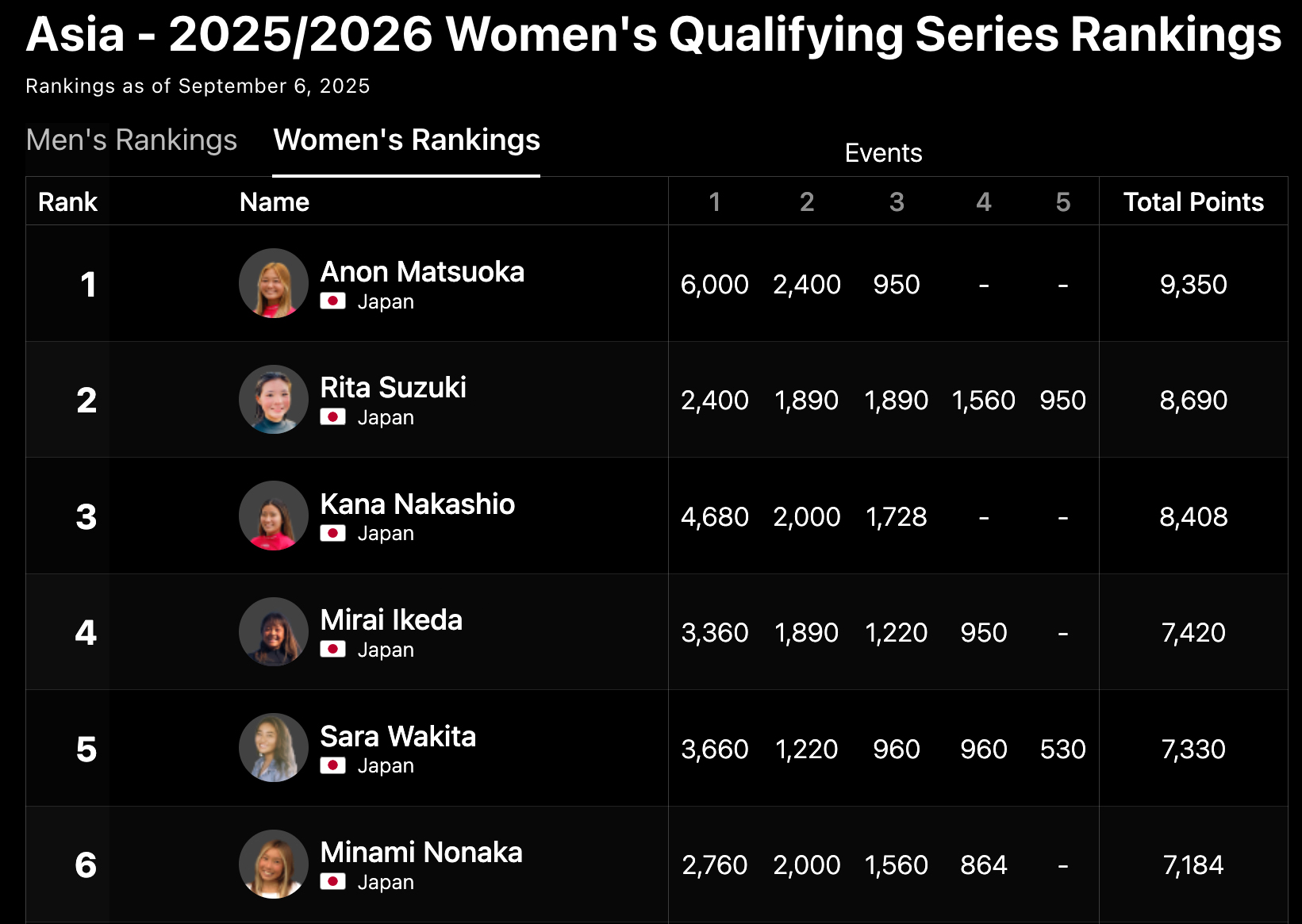The height and width of the screenshot is (924, 1302).
Task: Open Anon Matsuoka's name link
Action: coord(422,272)
